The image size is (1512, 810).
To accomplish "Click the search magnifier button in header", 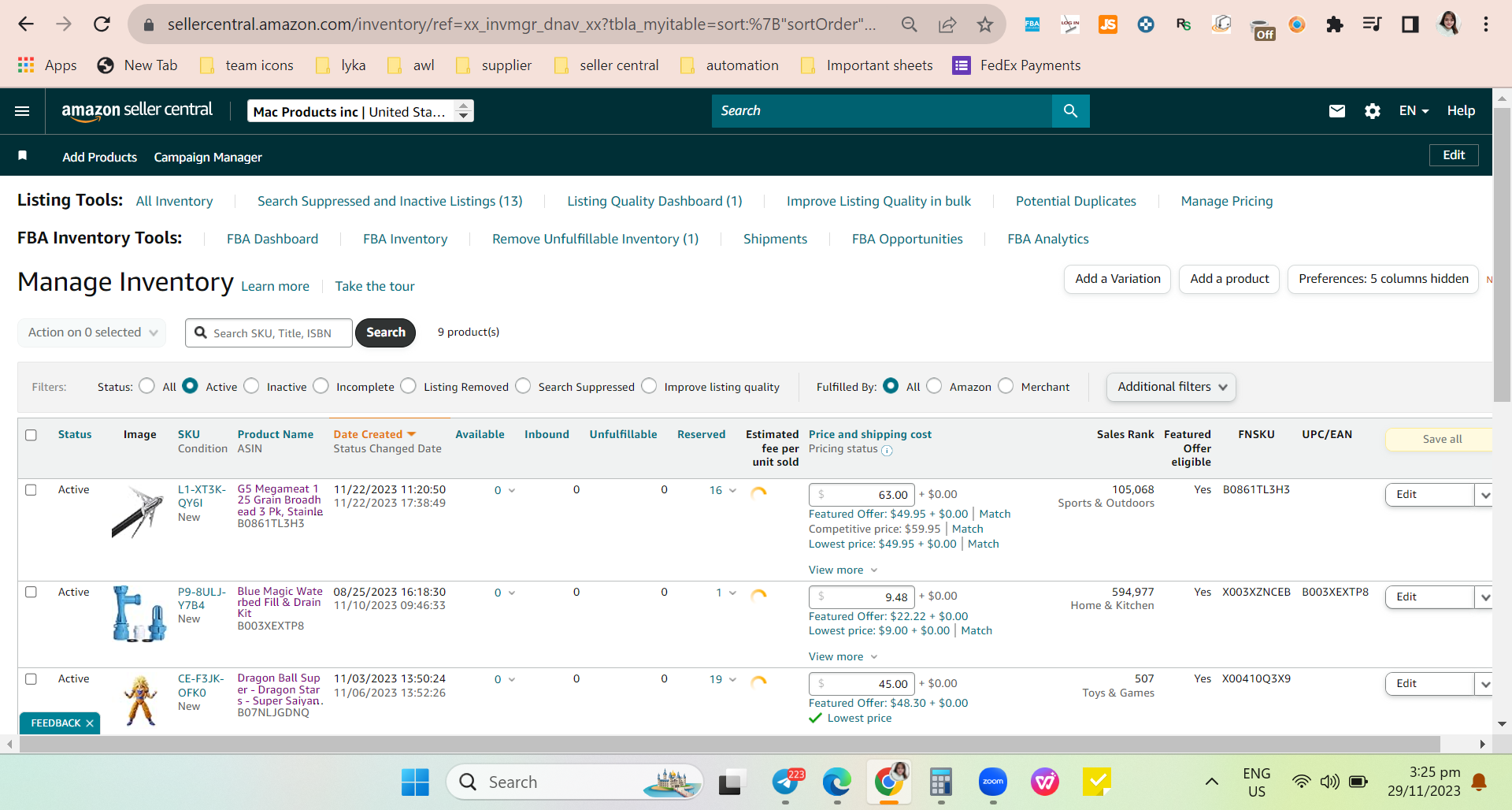I will tap(1070, 111).
